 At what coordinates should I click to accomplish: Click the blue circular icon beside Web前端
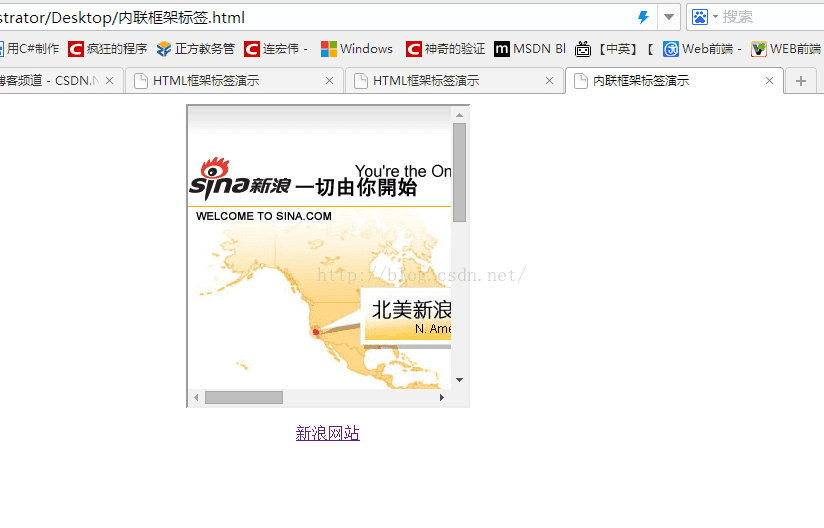point(671,49)
